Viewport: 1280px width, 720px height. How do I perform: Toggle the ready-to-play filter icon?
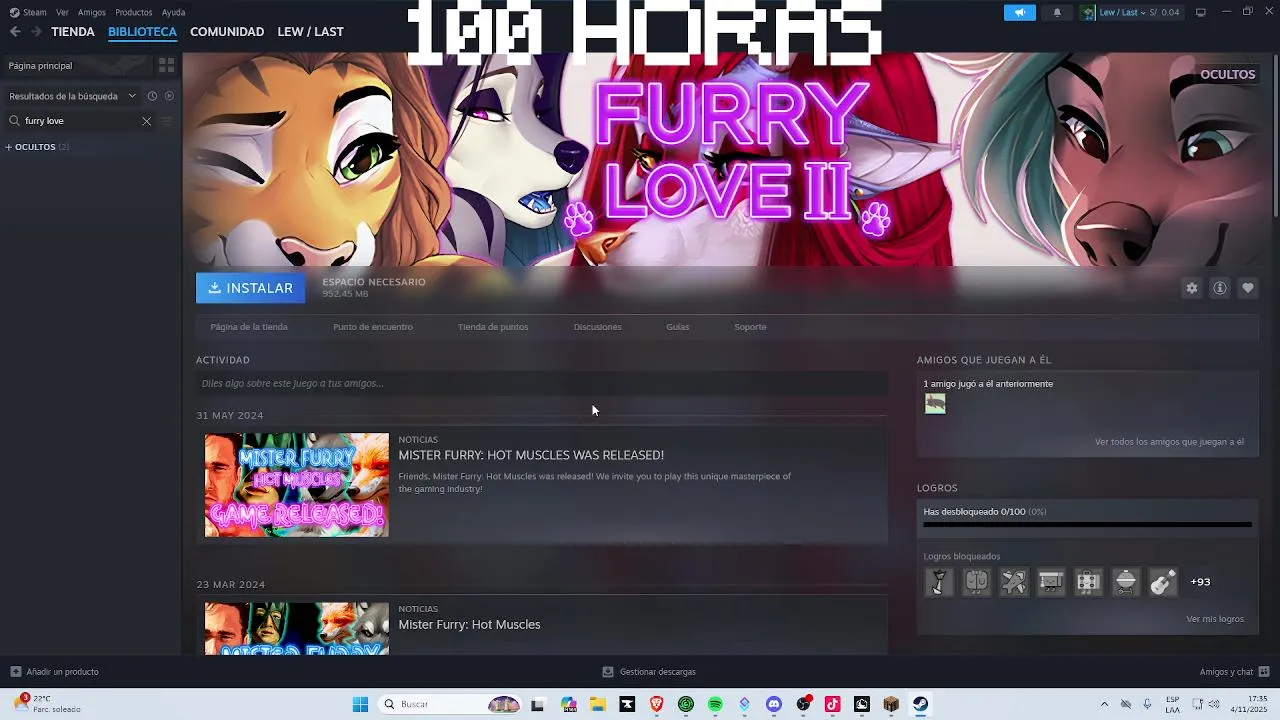(x=169, y=96)
